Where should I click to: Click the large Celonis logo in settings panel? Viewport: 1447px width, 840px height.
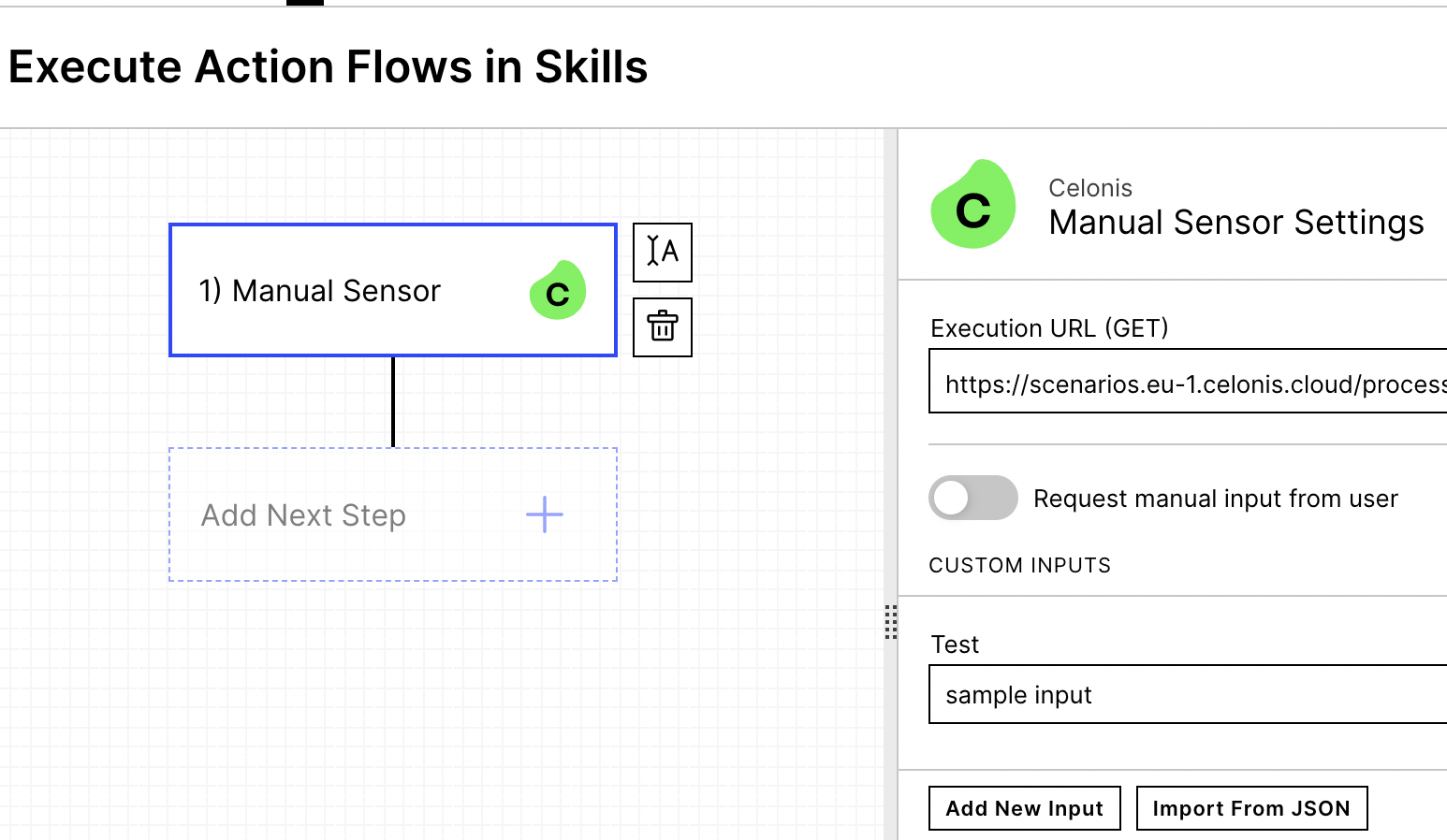click(973, 204)
